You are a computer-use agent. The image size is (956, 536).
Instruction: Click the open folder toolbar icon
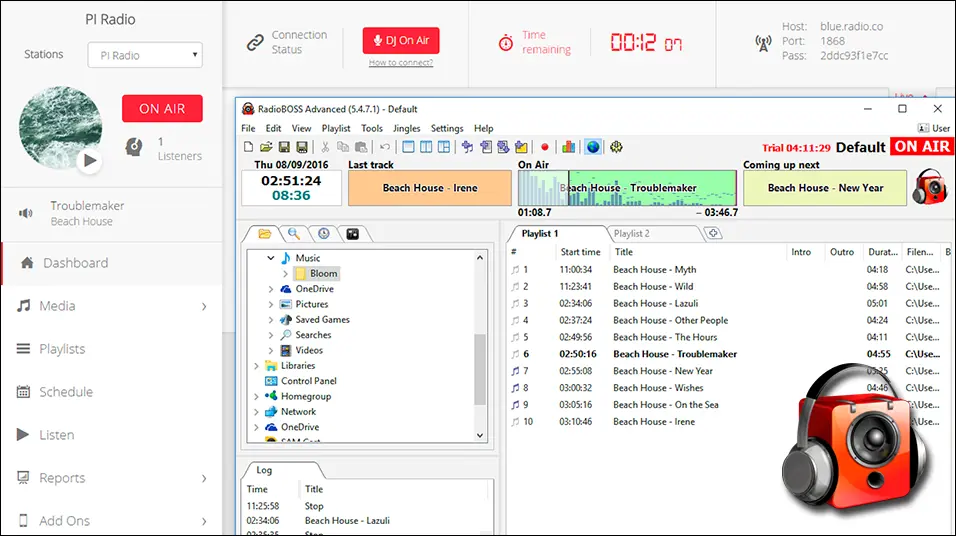coord(266,147)
